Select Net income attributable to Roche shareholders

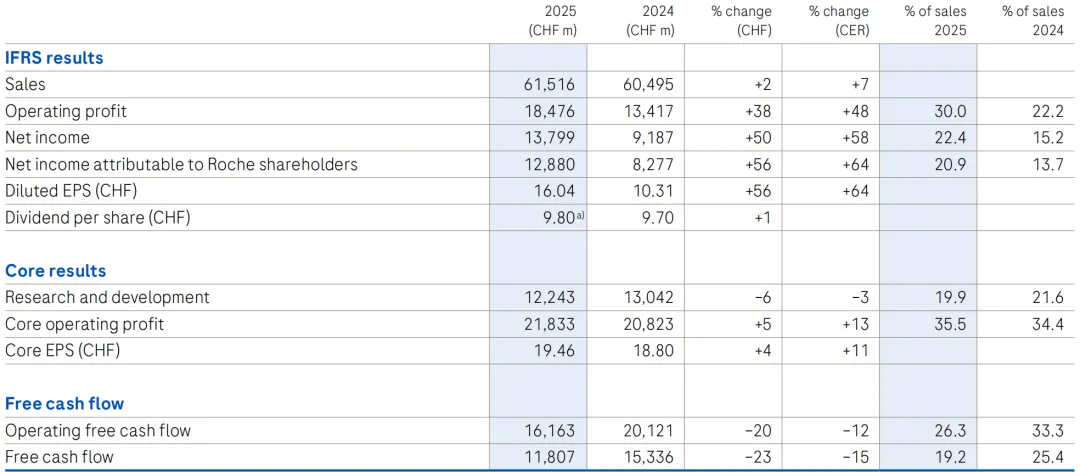tap(181, 164)
